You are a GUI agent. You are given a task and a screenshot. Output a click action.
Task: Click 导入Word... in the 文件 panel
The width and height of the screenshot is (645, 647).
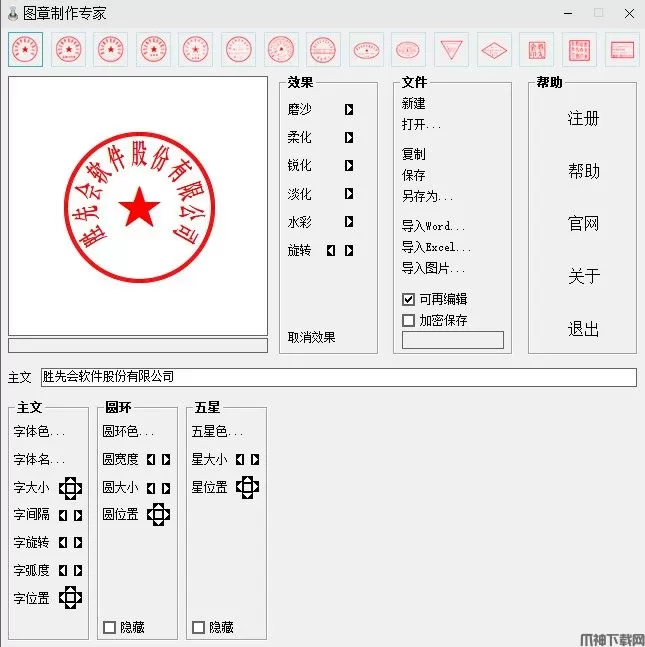click(433, 226)
